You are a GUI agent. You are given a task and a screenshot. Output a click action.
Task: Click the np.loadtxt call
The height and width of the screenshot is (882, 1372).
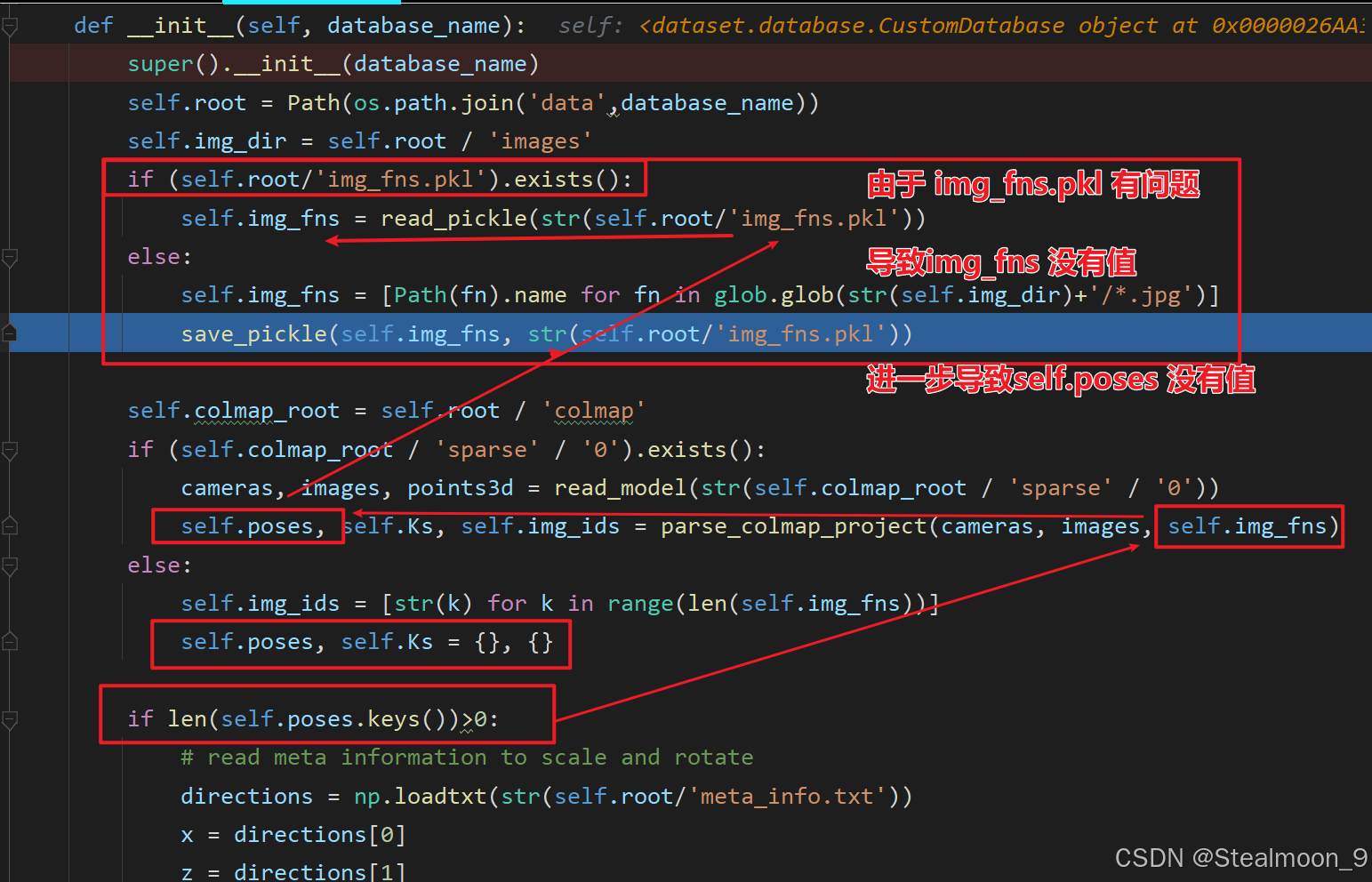point(421,797)
